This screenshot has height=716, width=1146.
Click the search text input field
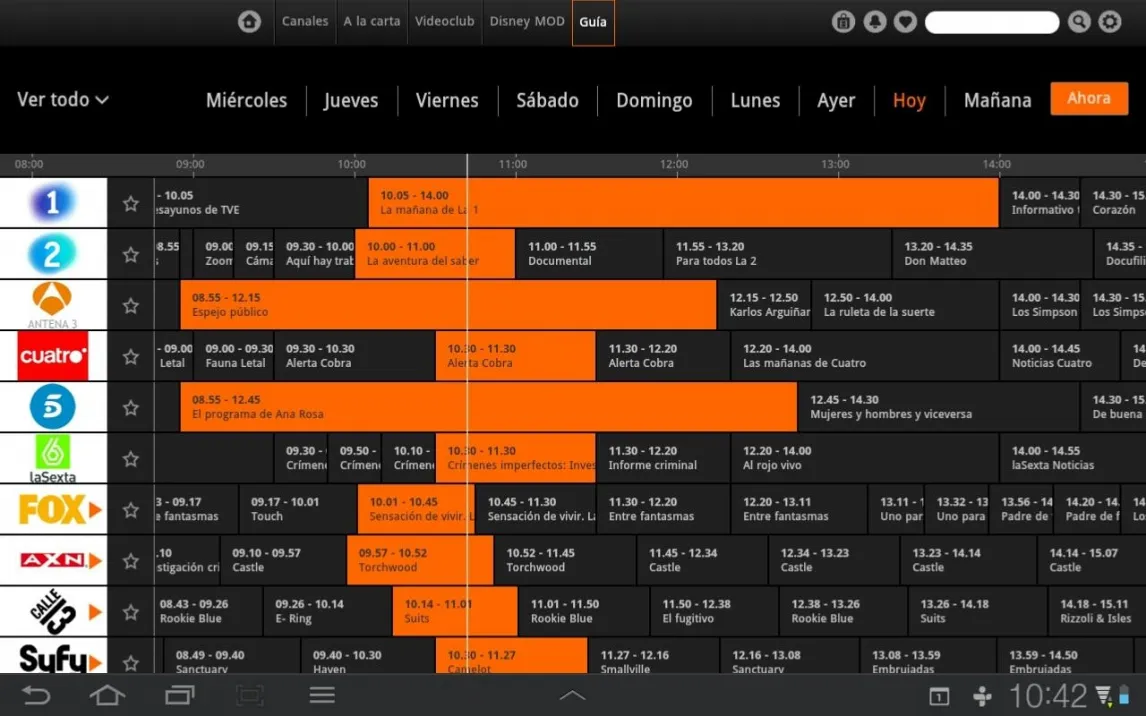coord(991,22)
